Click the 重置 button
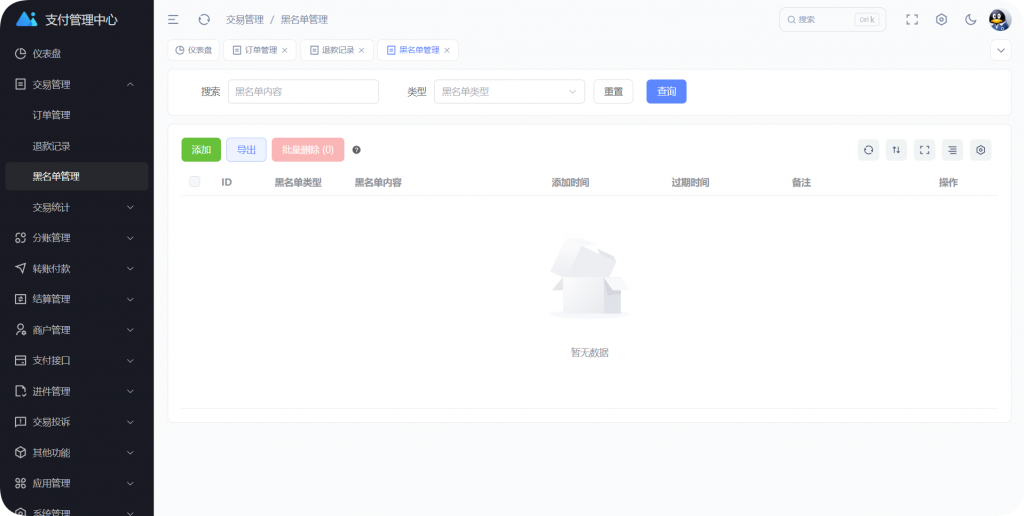The image size is (1024, 516). click(x=613, y=91)
